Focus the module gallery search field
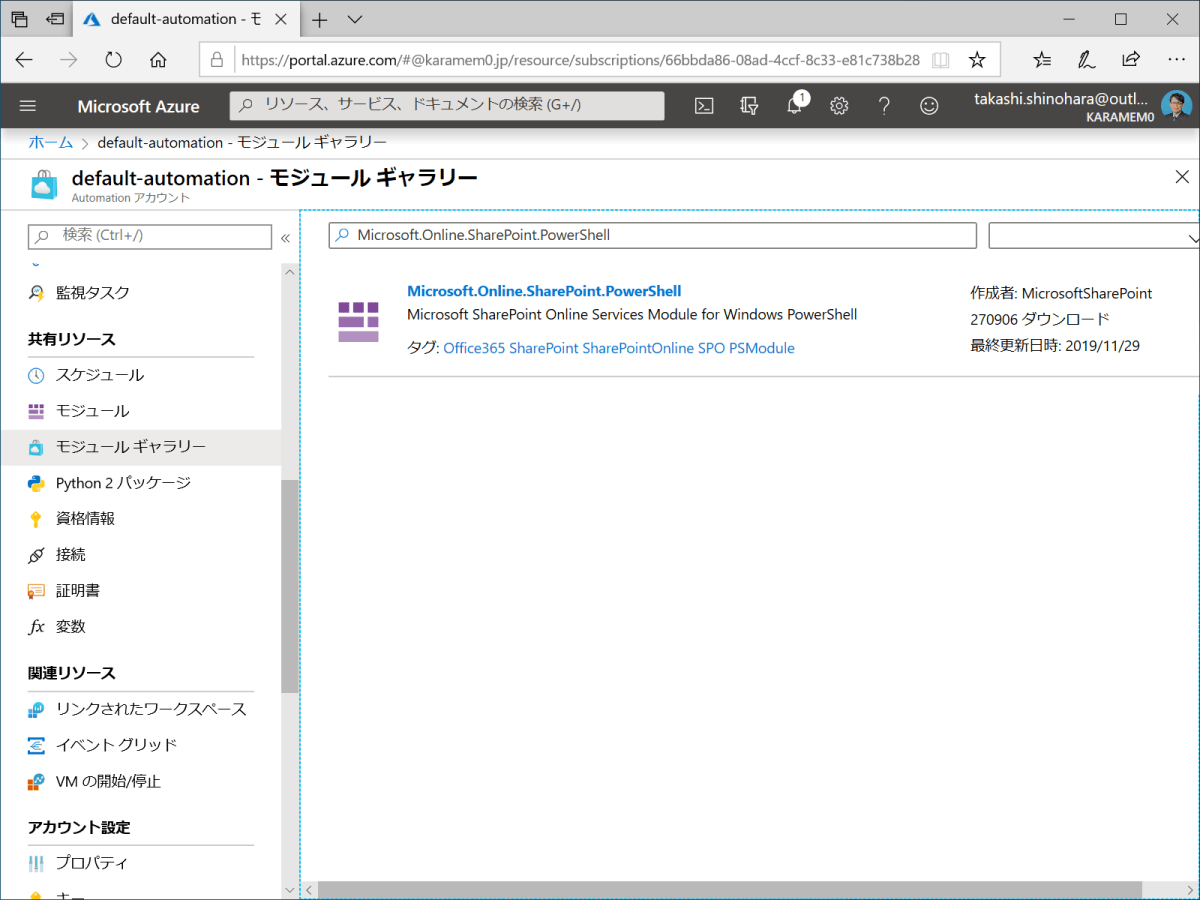1200x900 pixels. (x=653, y=235)
